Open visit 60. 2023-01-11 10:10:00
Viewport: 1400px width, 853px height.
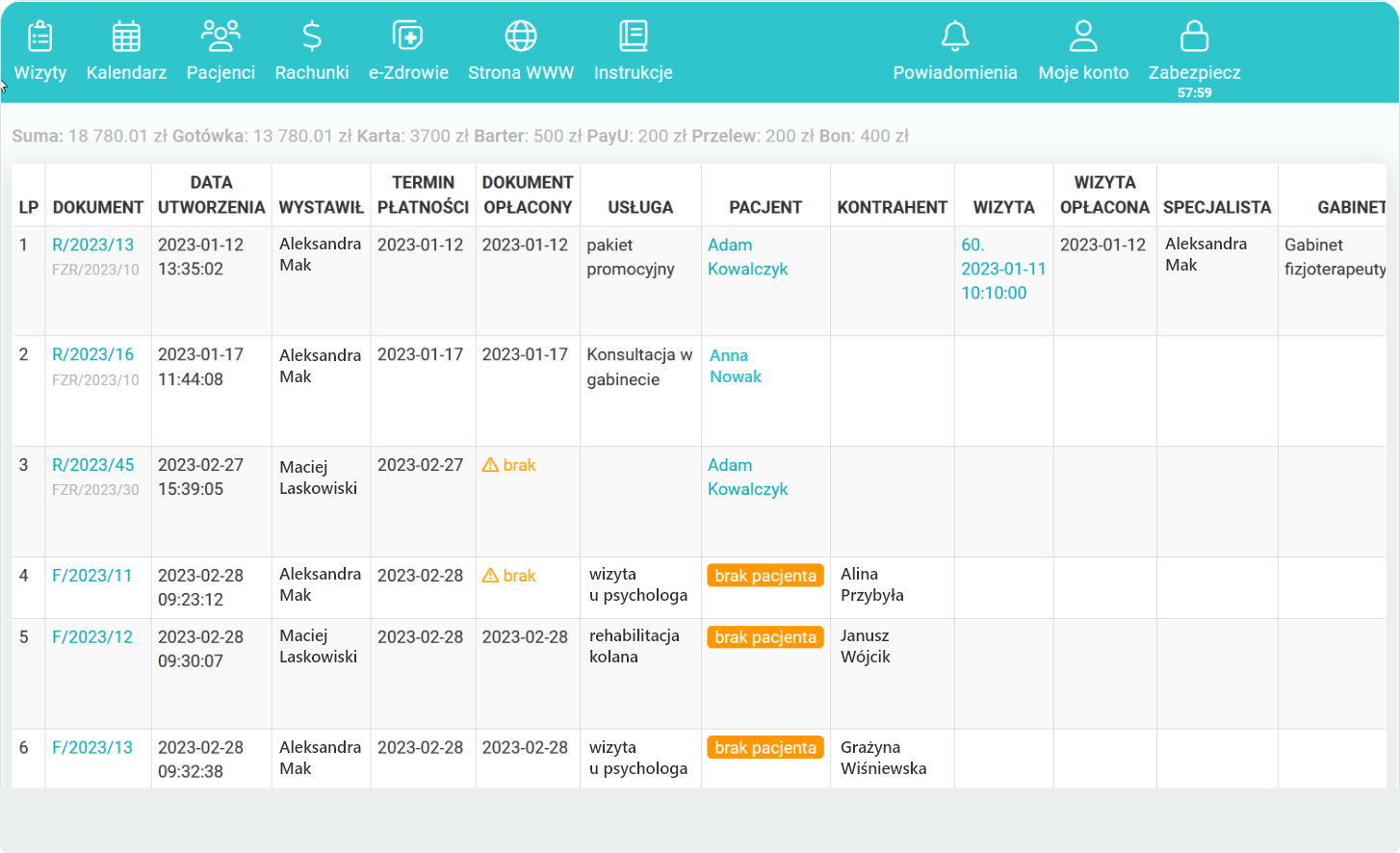click(x=1003, y=269)
